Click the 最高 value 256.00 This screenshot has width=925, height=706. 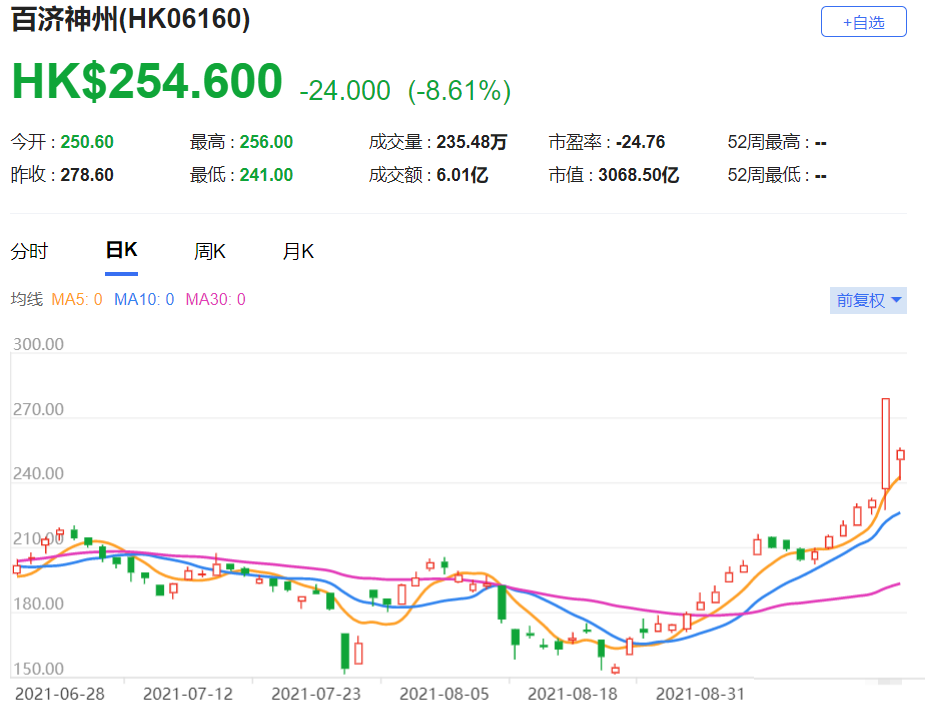pyautogui.click(x=266, y=142)
